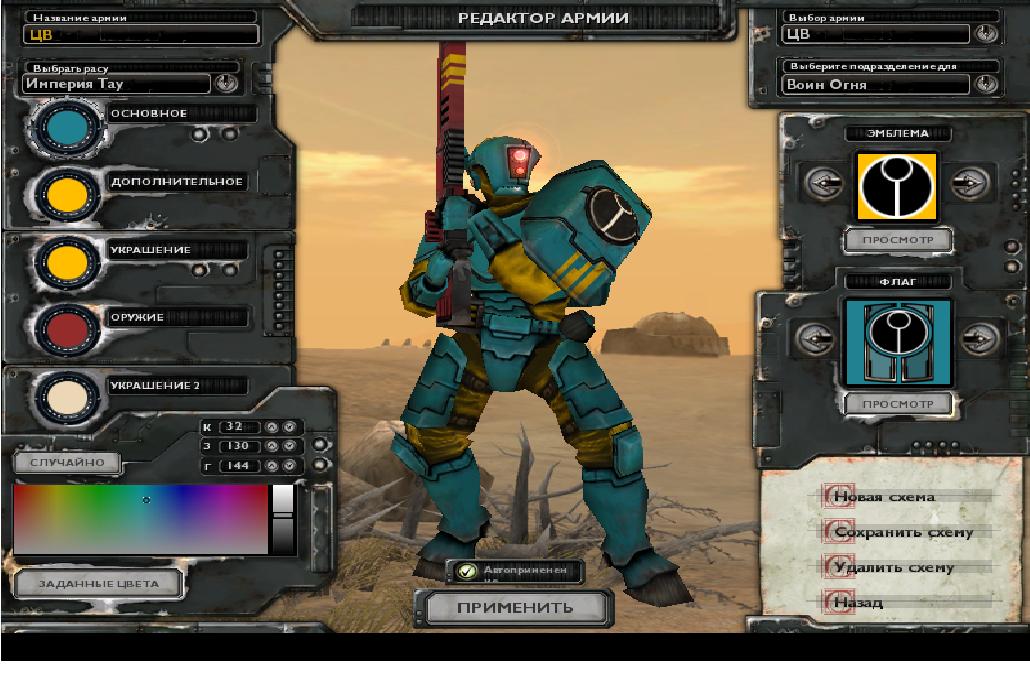
Task: Select the Украшение yellow color swatch
Action: 67,263
